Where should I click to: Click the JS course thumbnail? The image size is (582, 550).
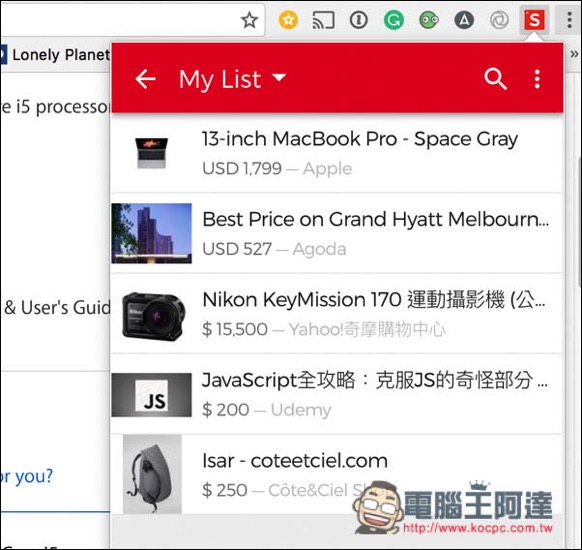(x=151, y=395)
